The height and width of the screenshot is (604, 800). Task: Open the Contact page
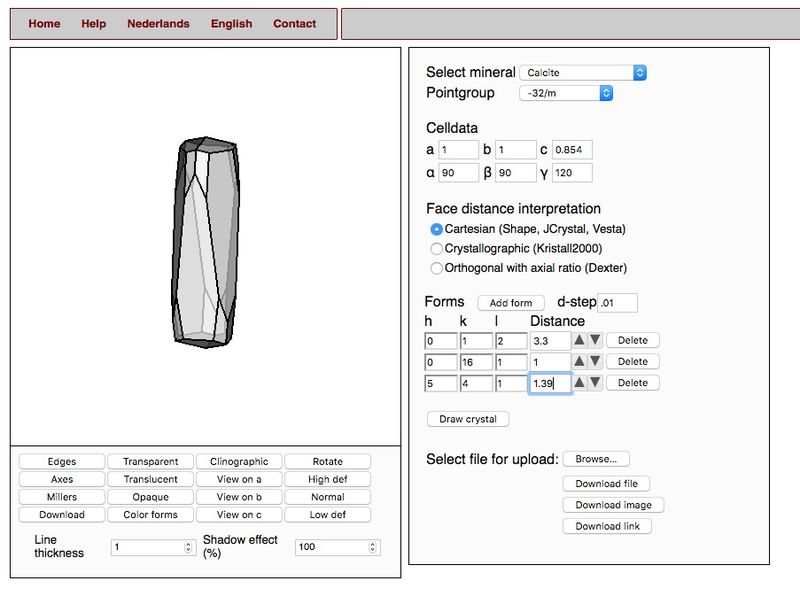click(294, 23)
